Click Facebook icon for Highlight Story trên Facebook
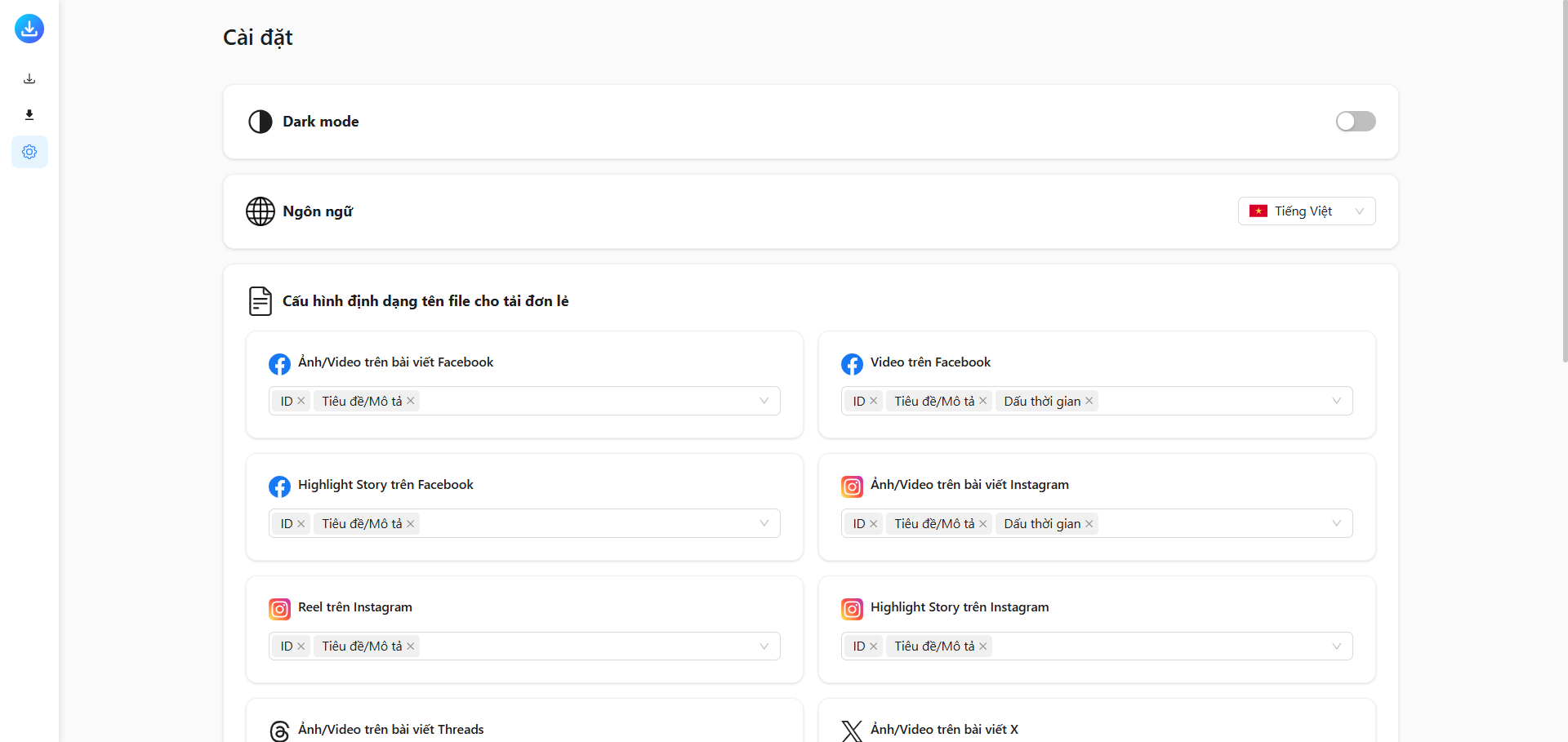The height and width of the screenshot is (742, 1568). (x=279, y=487)
